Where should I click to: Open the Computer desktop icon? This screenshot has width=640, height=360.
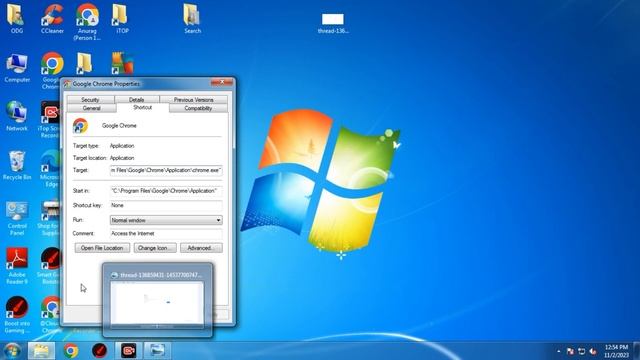point(17,67)
